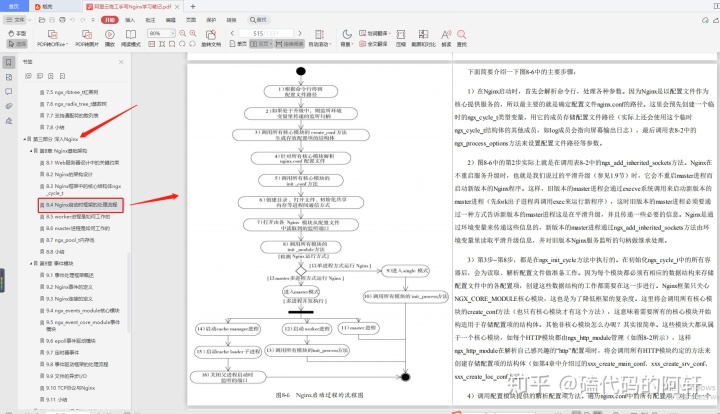Click the page number field showing 515

click(266, 33)
